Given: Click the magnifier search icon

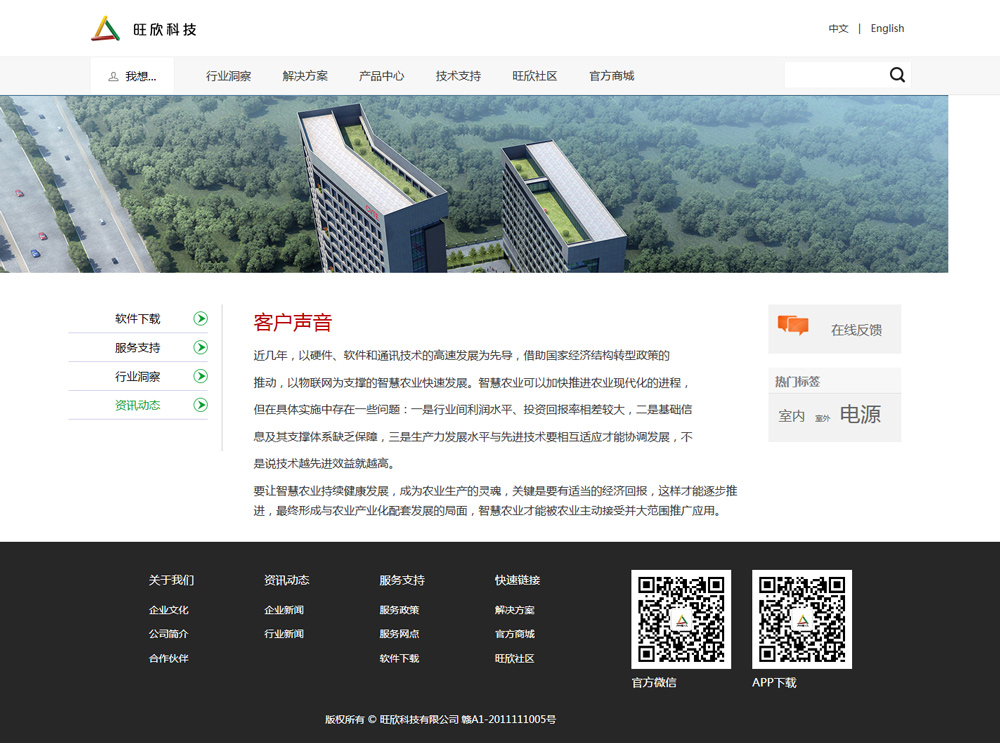Looking at the screenshot, I should click(x=897, y=75).
